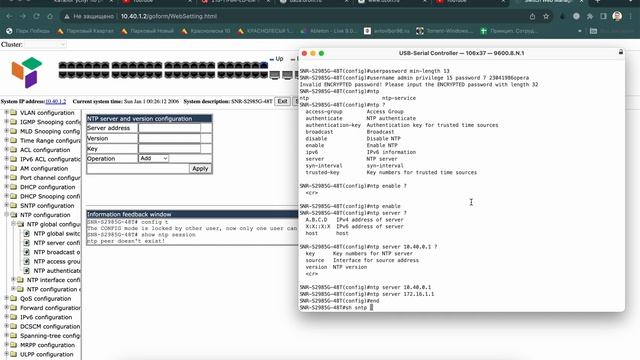This screenshot has height=360, width=640.
Task: Expand the AM configuration node
Action: coord(6,168)
